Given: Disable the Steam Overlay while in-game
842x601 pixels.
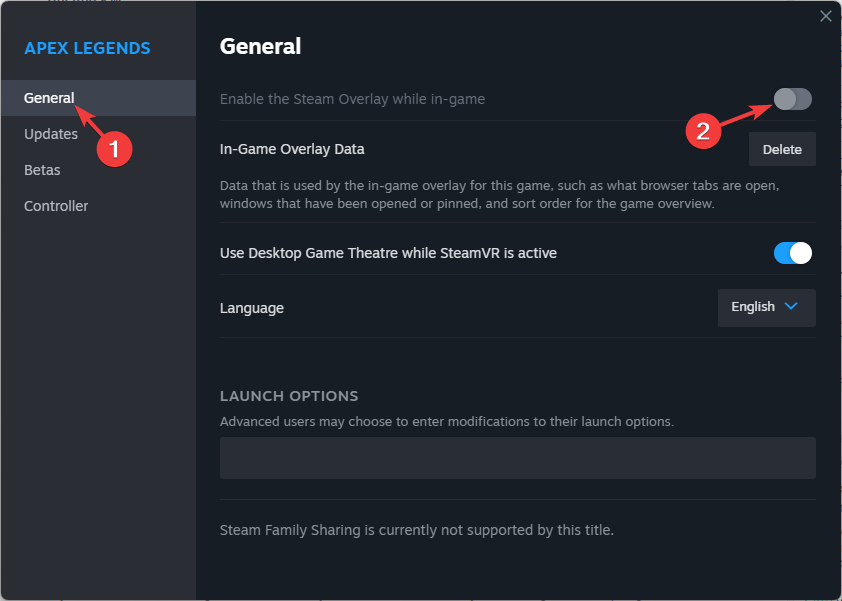Looking at the screenshot, I should point(791,99).
